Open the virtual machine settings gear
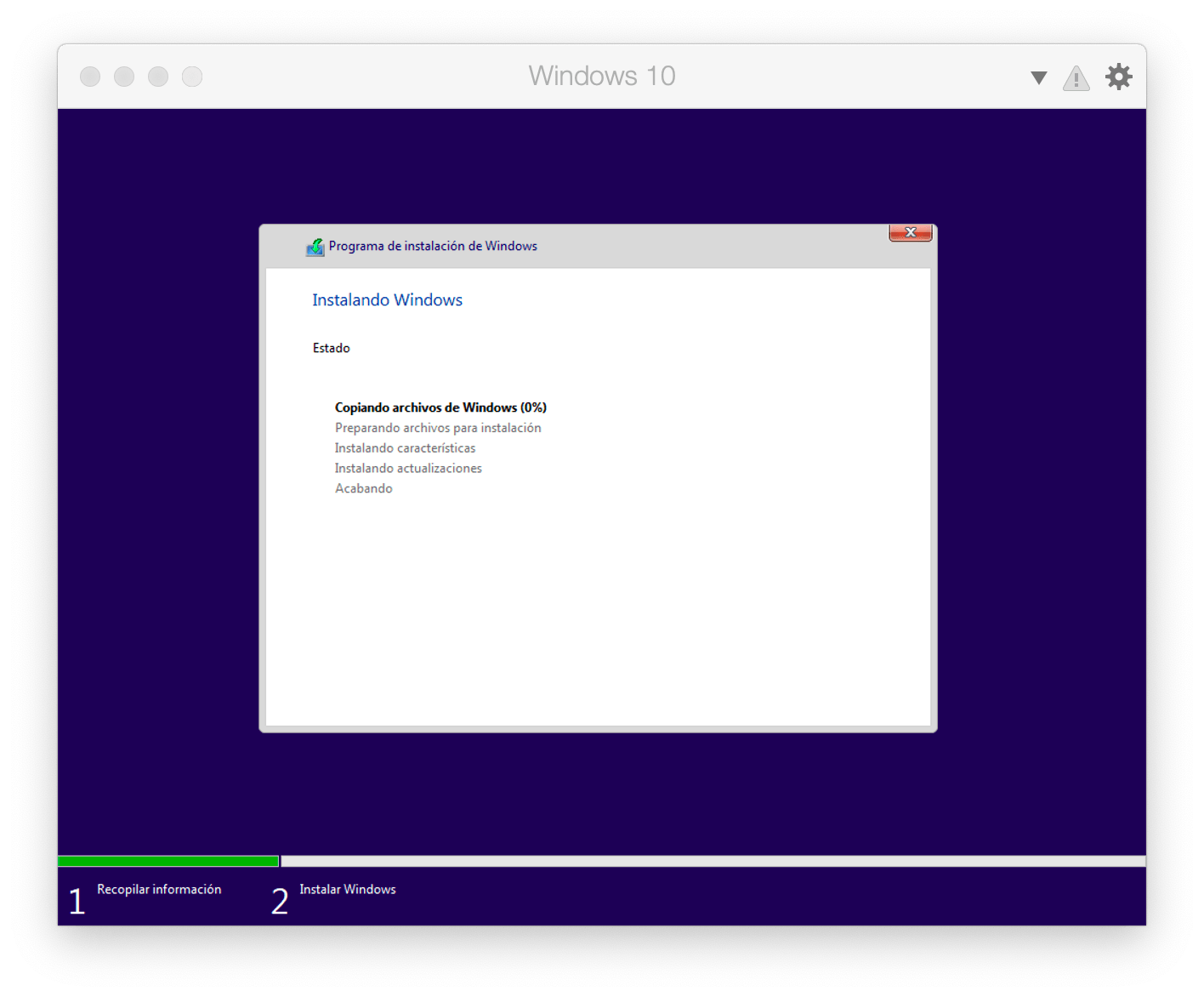 (1119, 77)
